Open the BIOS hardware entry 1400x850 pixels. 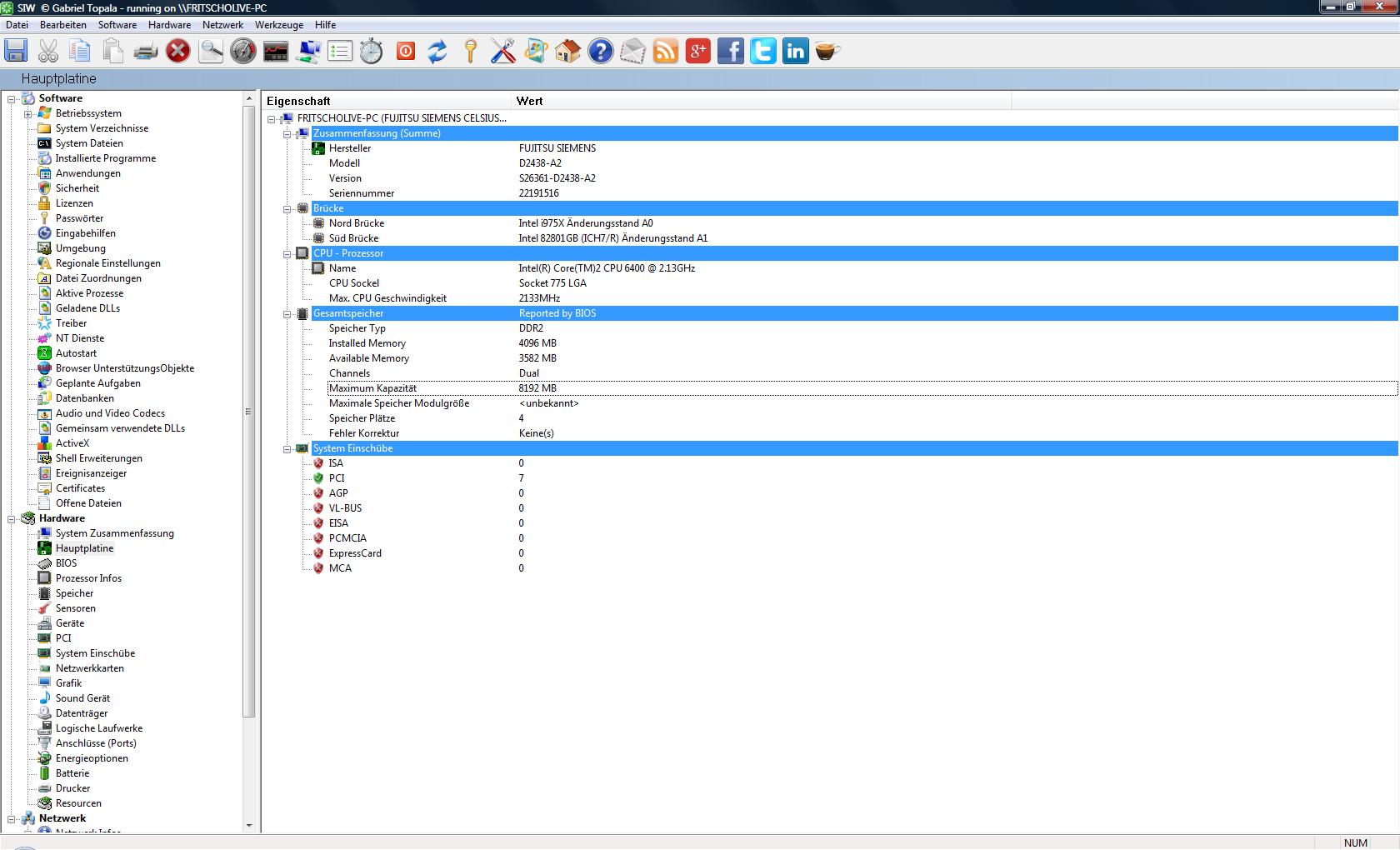(x=66, y=563)
